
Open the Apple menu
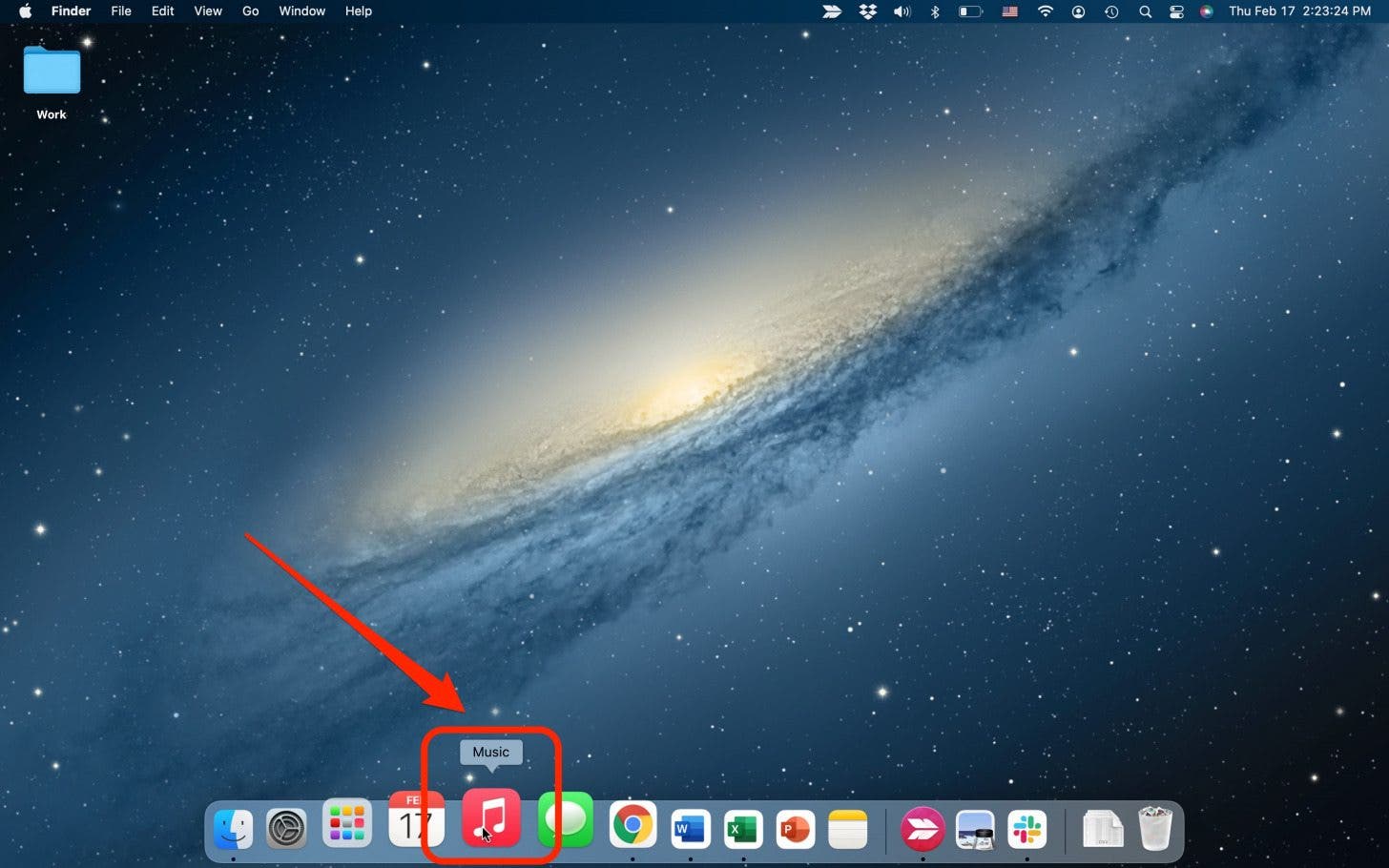[x=26, y=11]
